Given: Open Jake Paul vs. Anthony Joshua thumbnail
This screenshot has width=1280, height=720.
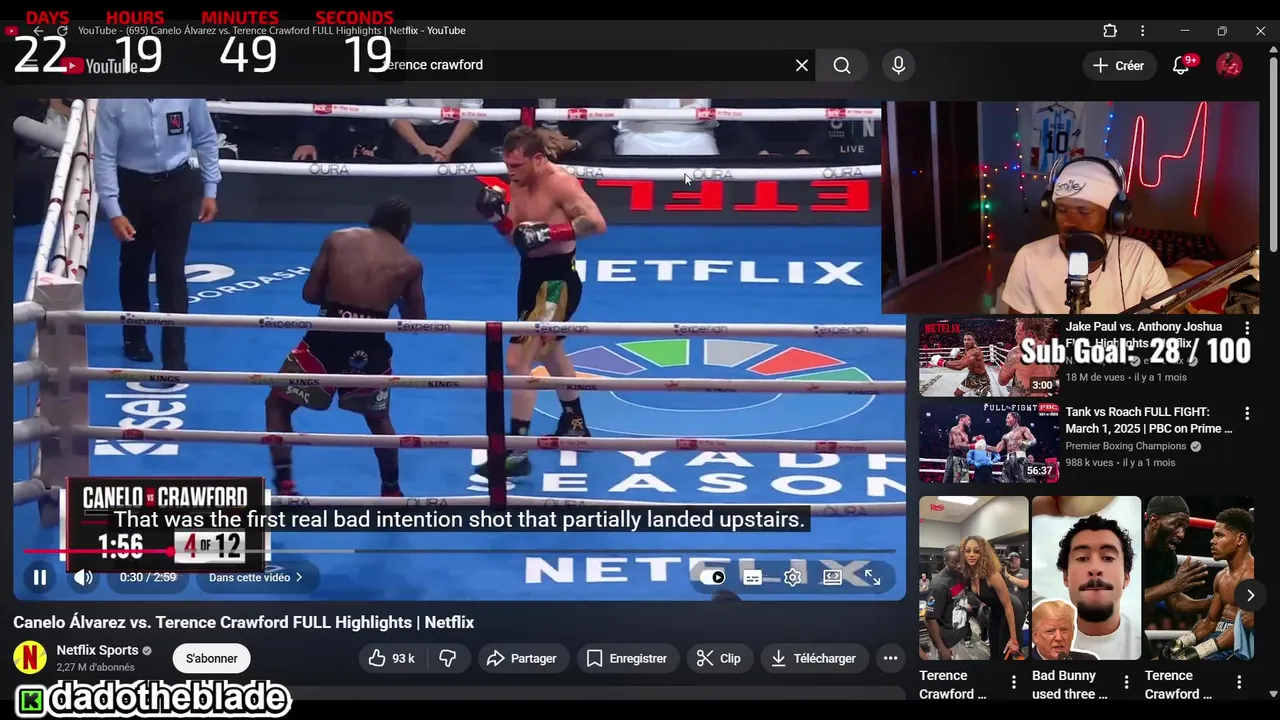Looking at the screenshot, I should click(x=988, y=358).
